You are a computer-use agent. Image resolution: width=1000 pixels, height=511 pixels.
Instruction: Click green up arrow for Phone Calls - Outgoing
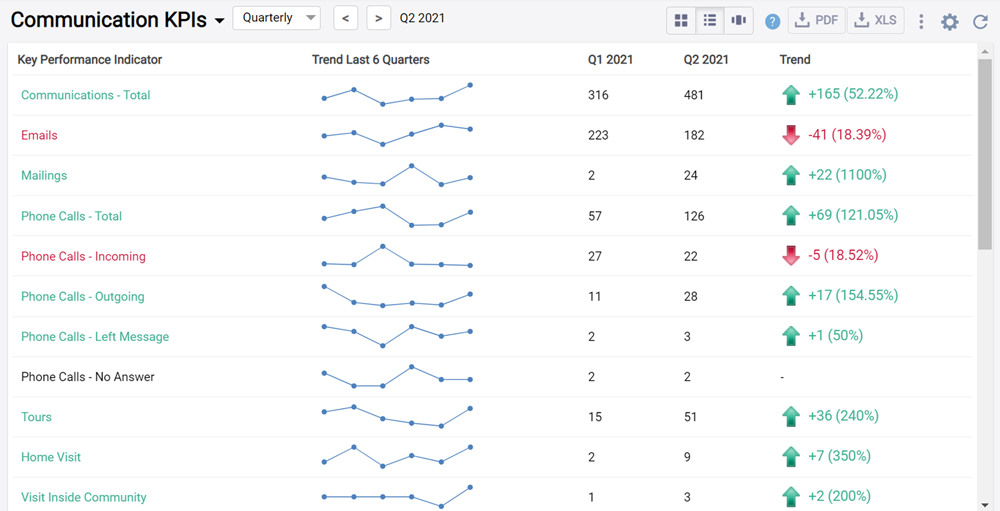click(x=790, y=296)
